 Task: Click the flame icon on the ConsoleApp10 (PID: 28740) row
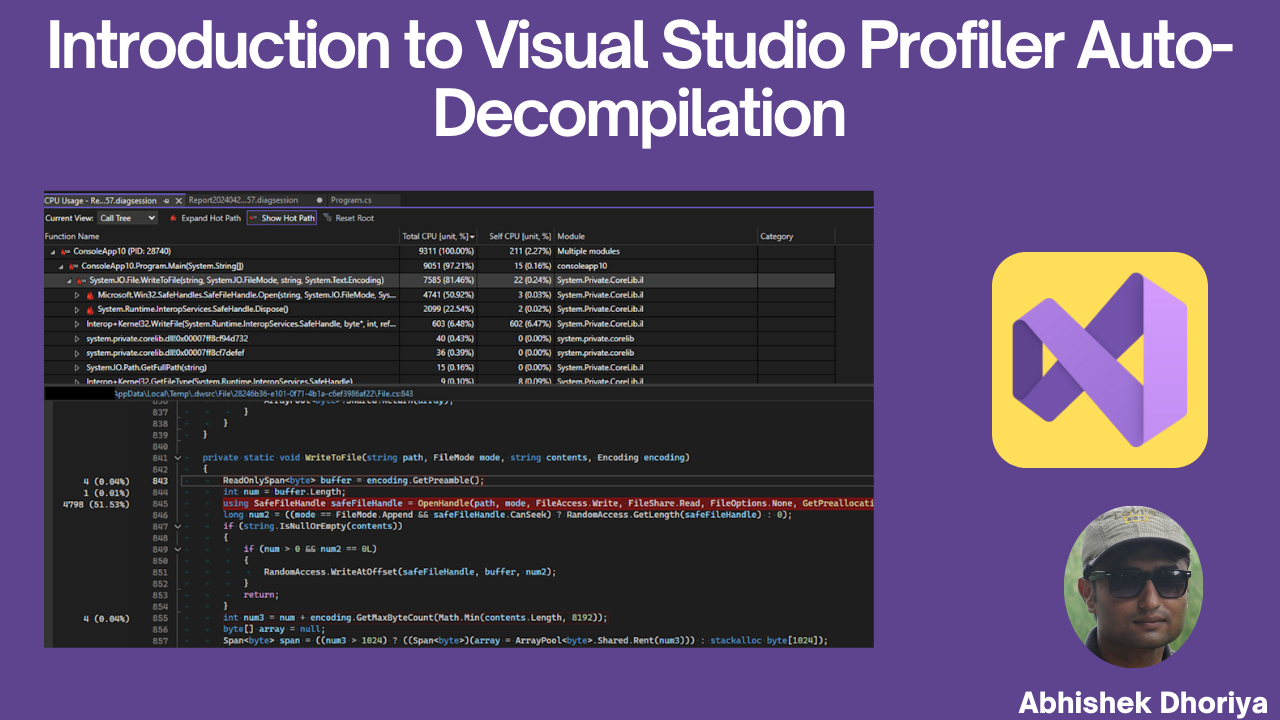click(65, 251)
